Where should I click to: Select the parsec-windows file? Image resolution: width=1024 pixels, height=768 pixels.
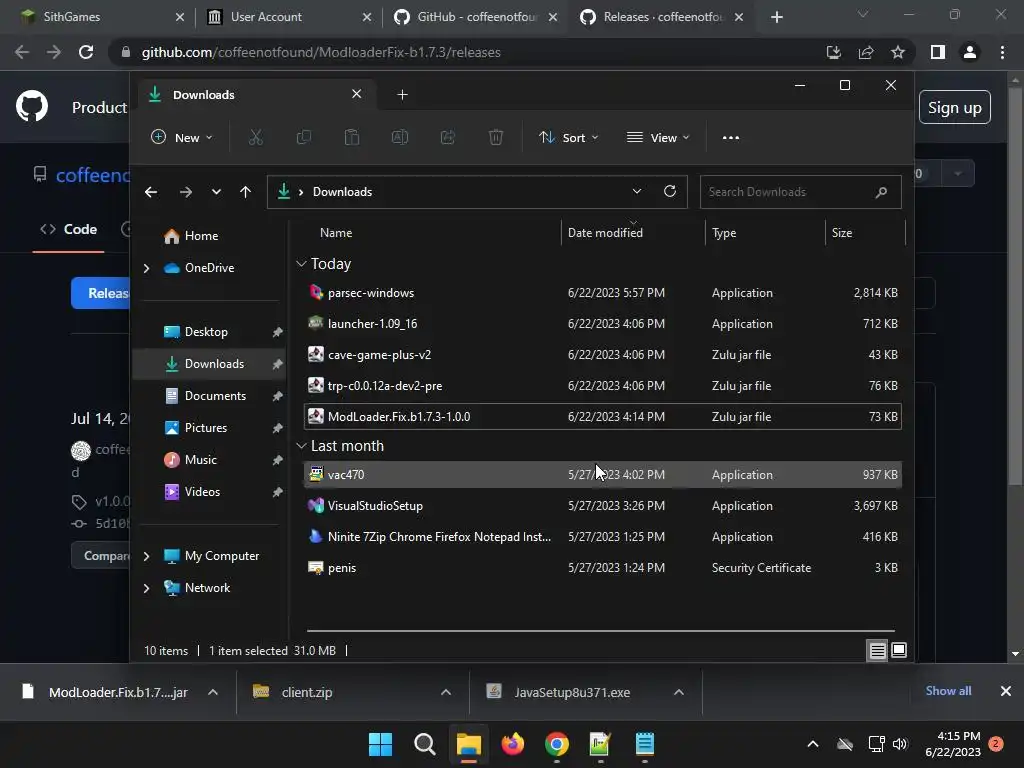[603, 293]
